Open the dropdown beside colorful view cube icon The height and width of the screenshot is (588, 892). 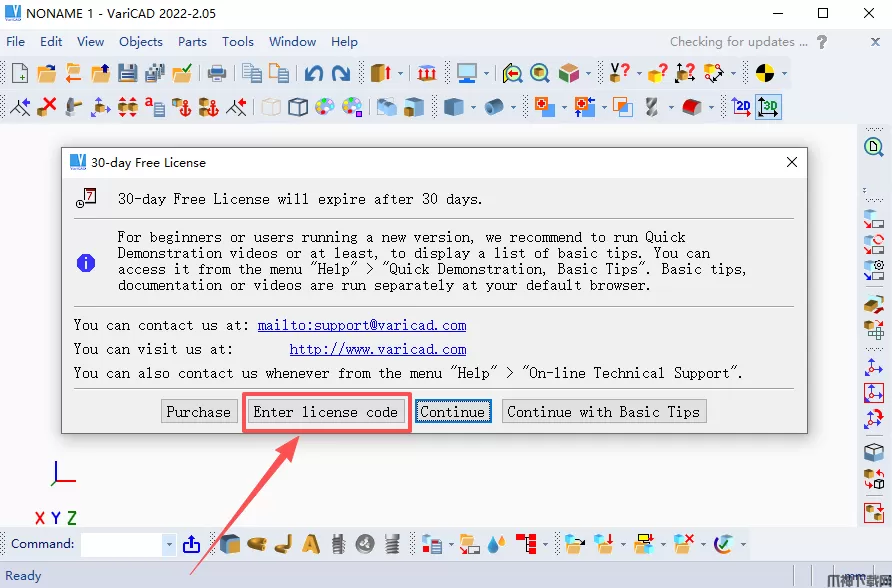[x=588, y=73]
